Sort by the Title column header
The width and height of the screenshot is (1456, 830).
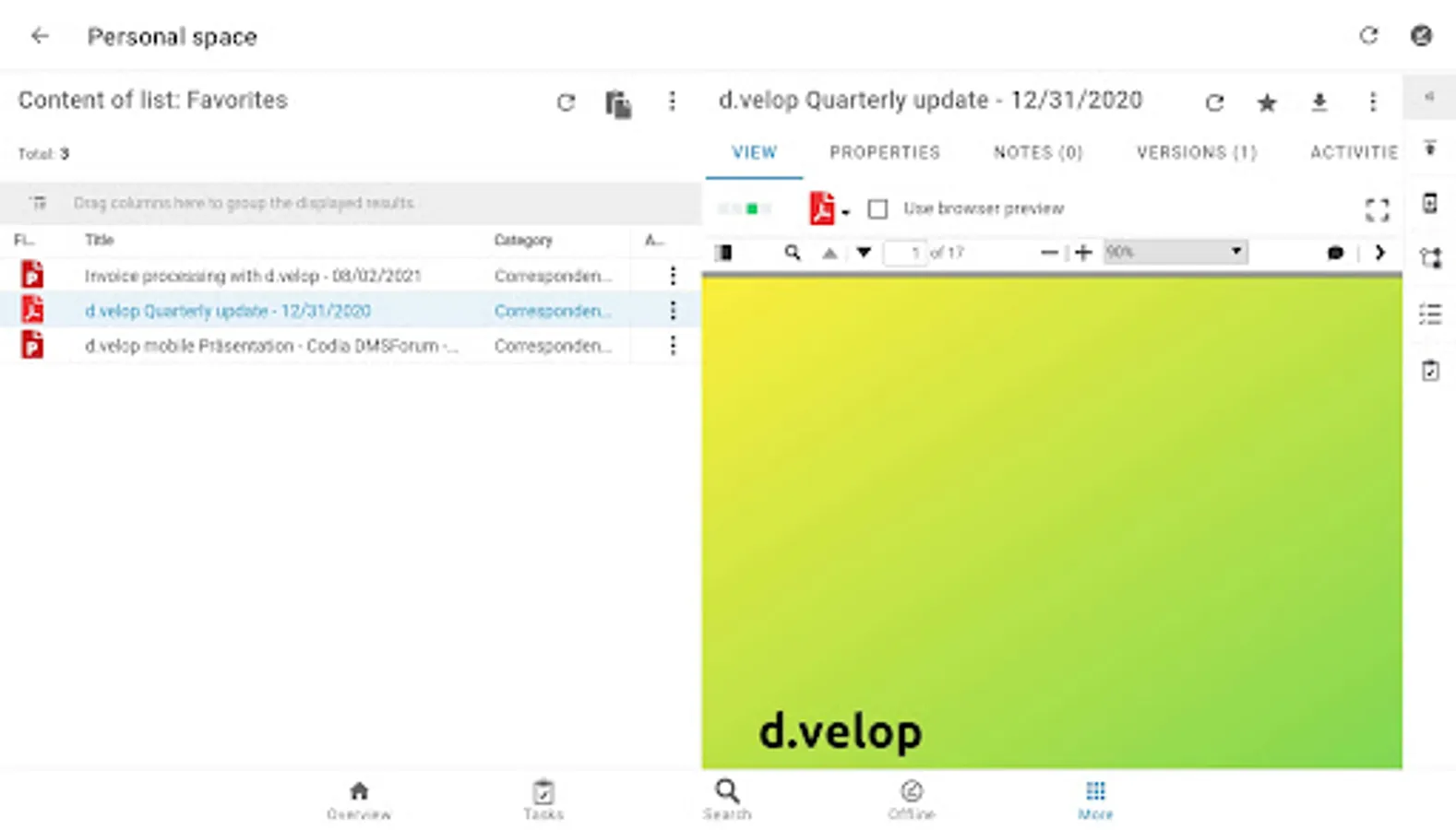pyautogui.click(x=100, y=240)
